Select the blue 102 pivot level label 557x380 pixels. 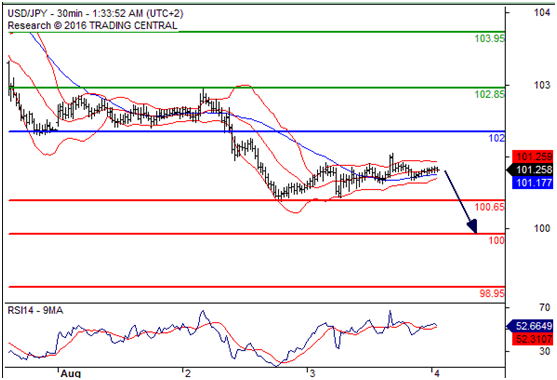497,138
